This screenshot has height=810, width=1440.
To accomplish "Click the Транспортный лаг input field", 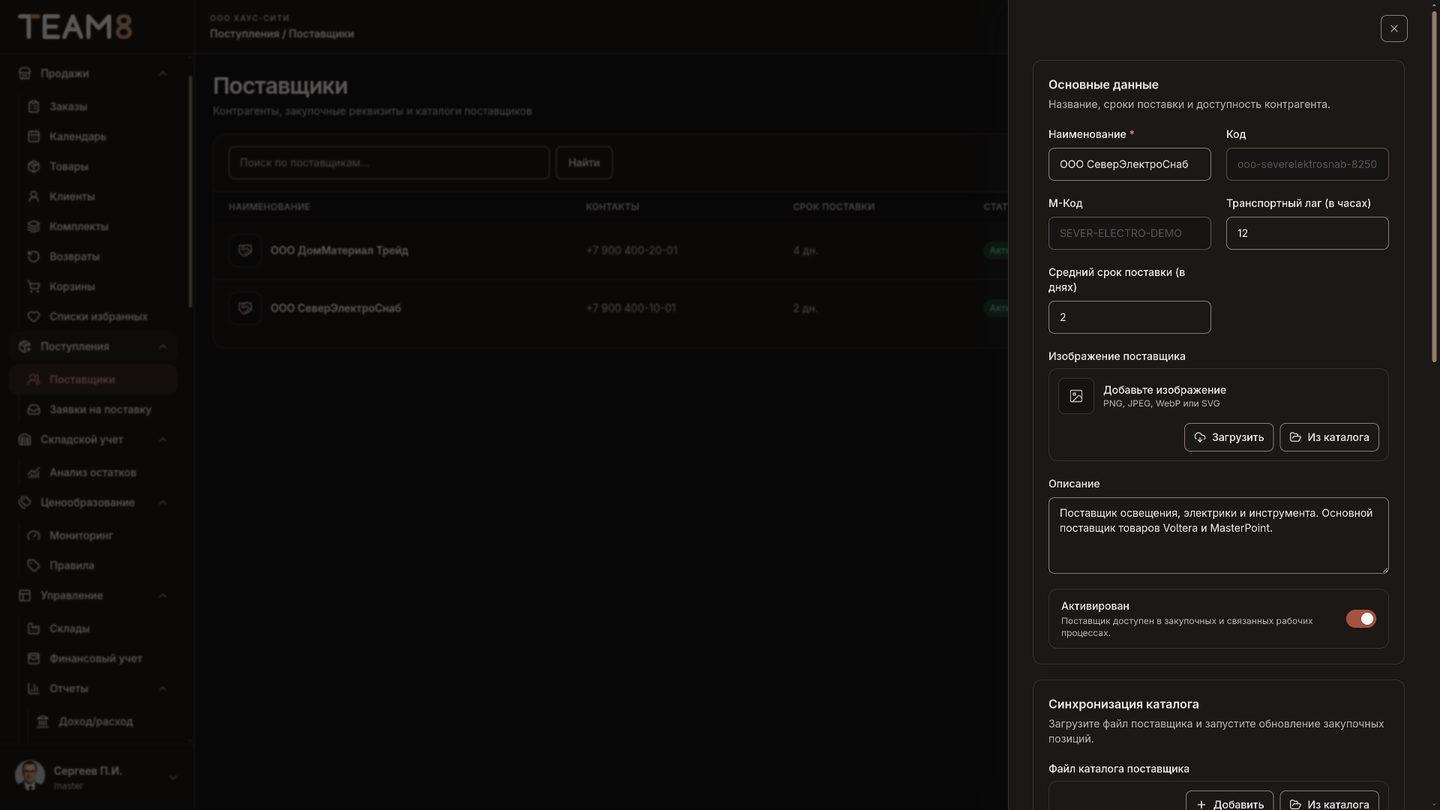I will [x=1307, y=233].
